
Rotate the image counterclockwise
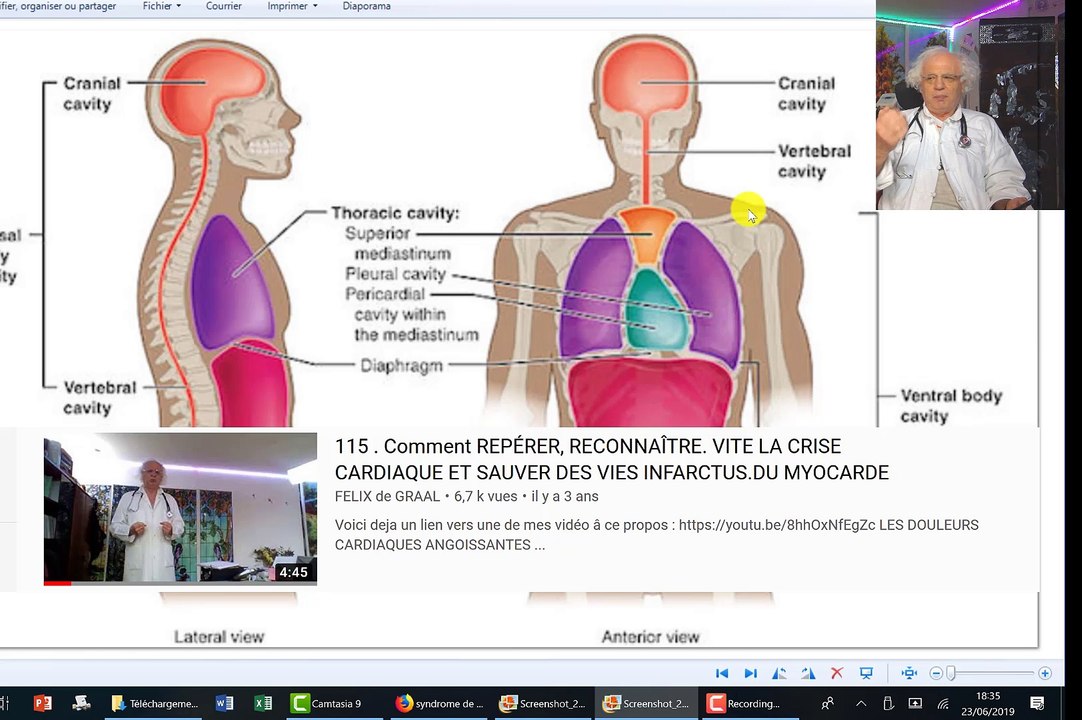tap(779, 673)
